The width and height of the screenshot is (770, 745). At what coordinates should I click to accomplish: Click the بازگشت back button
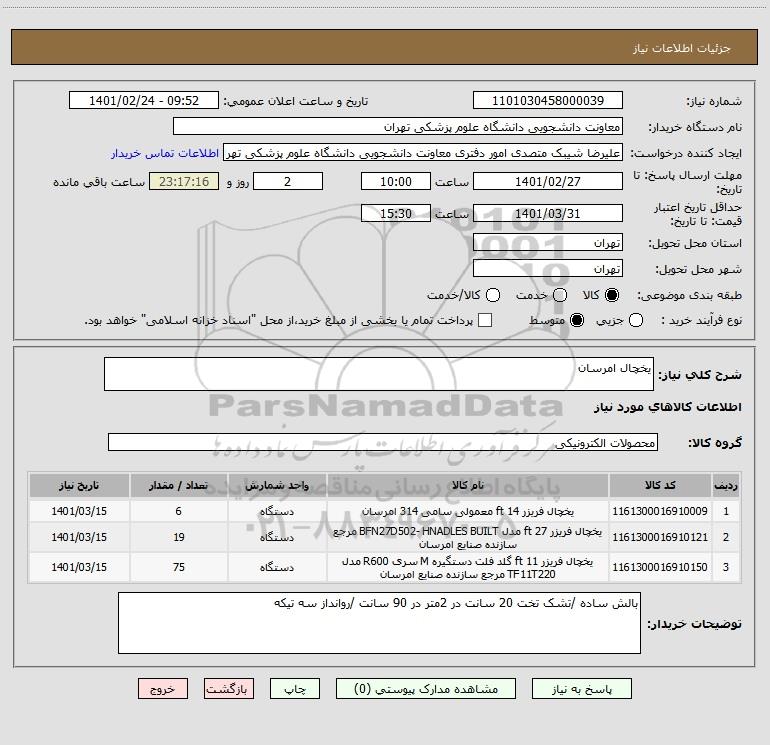point(229,689)
